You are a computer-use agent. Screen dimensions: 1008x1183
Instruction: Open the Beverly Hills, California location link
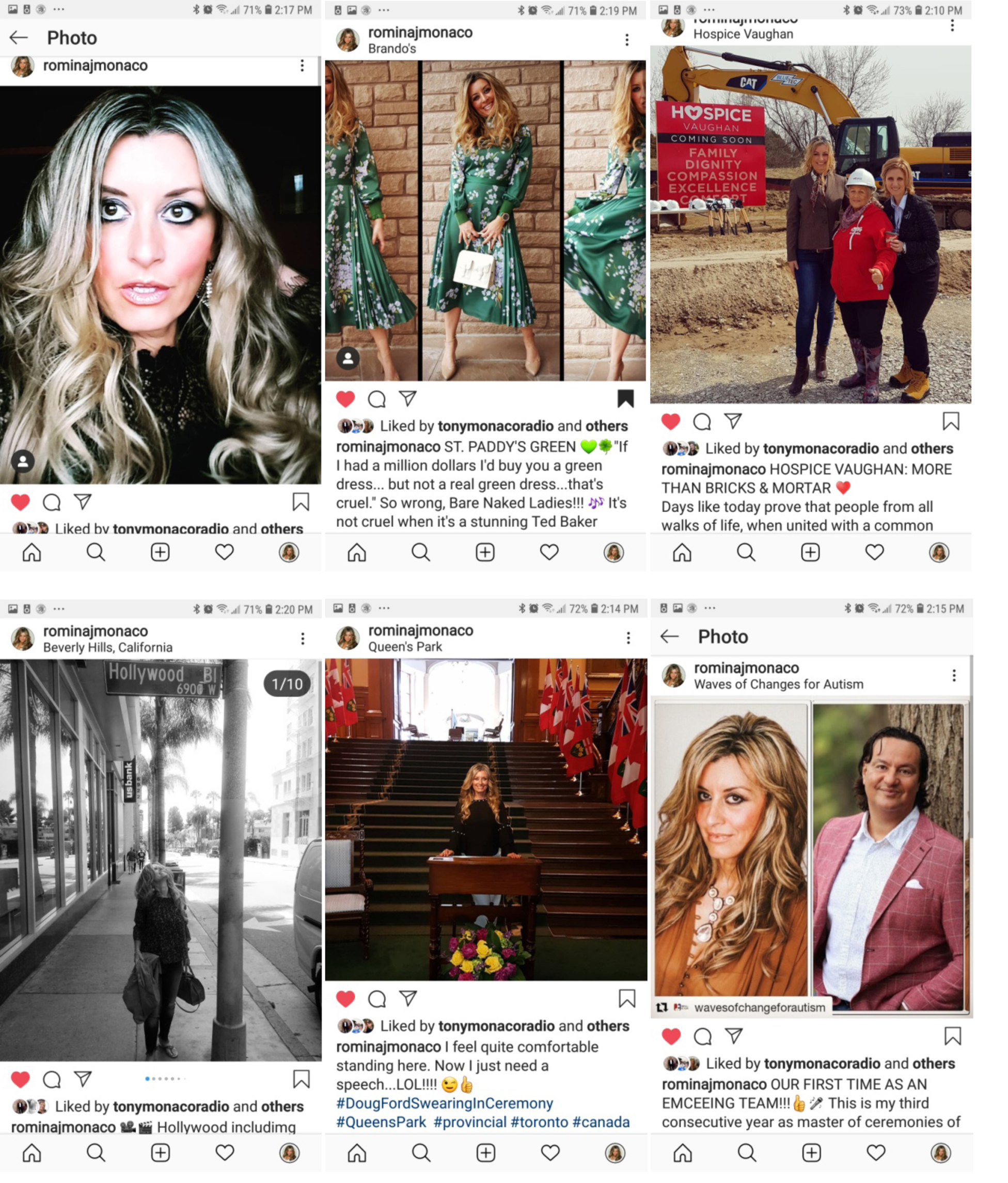coord(108,647)
